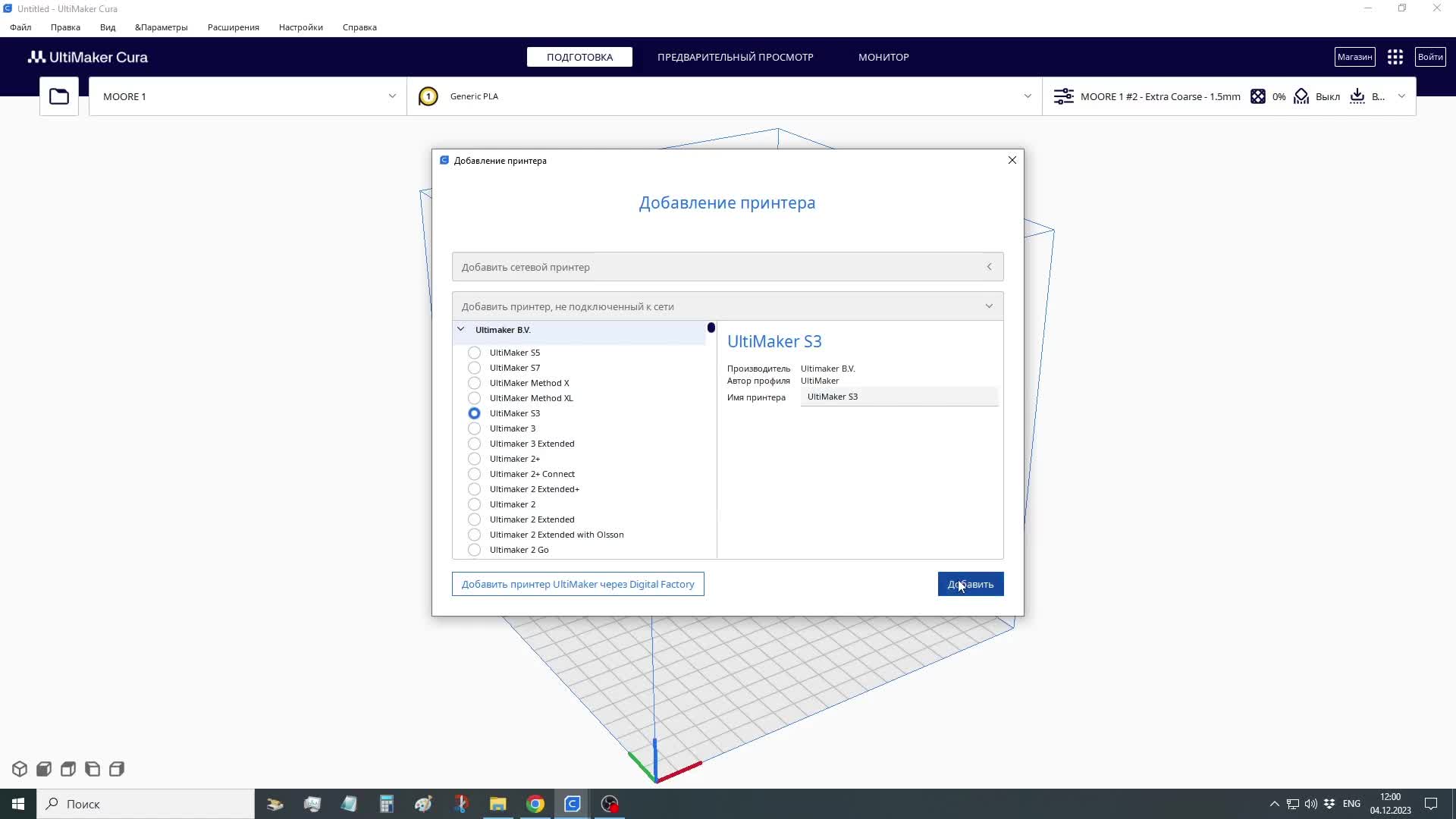Close the Добавление принтера dialog

pyautogui.click(x=1012, y=160)
